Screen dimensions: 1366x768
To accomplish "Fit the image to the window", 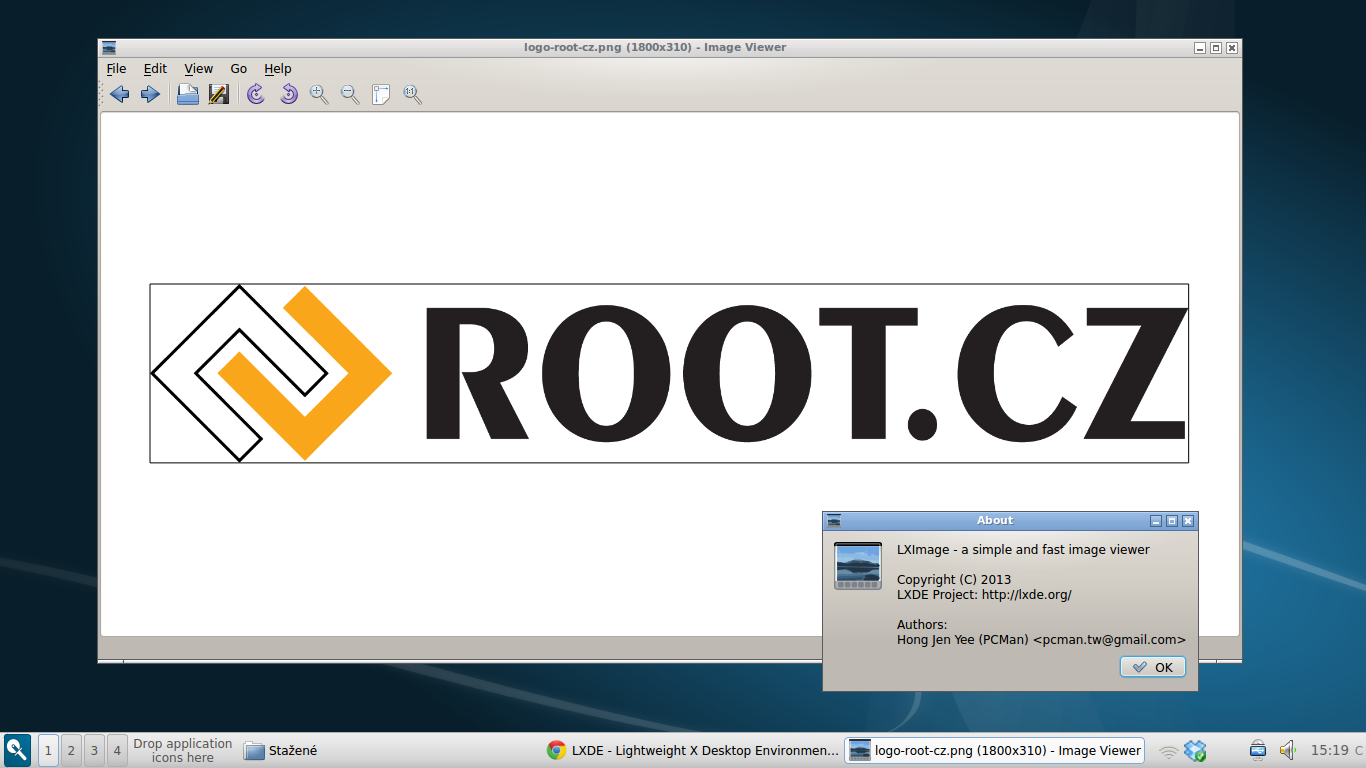I will (379, 93).
